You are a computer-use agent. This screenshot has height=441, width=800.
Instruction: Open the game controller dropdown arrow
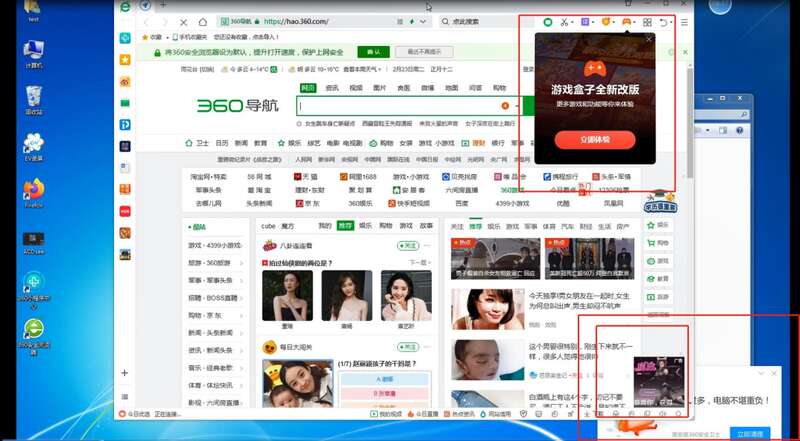(635, 22)
